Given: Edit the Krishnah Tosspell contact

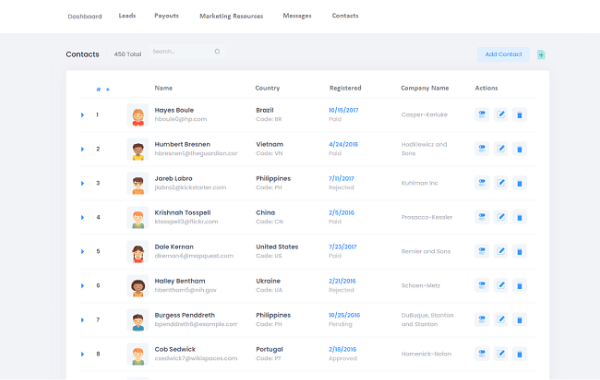Looking at the screenshot, I should click(x=501, y=217).
